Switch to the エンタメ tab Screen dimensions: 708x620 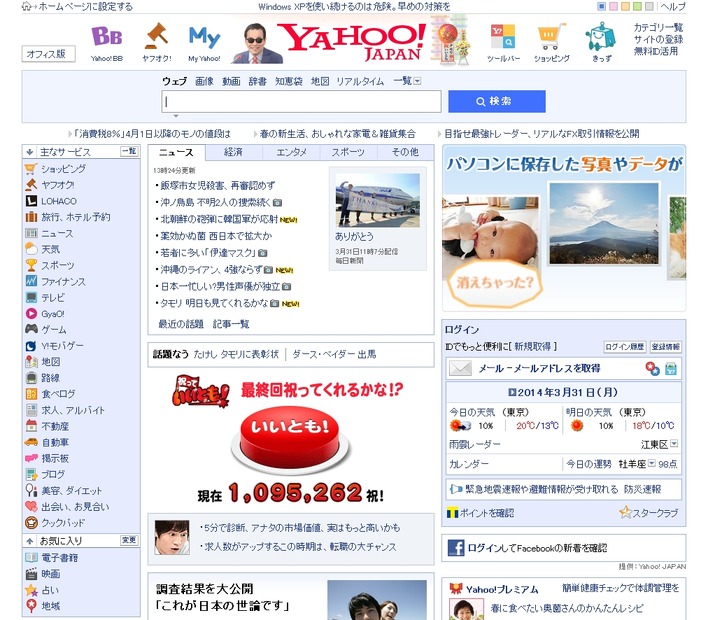291,152
